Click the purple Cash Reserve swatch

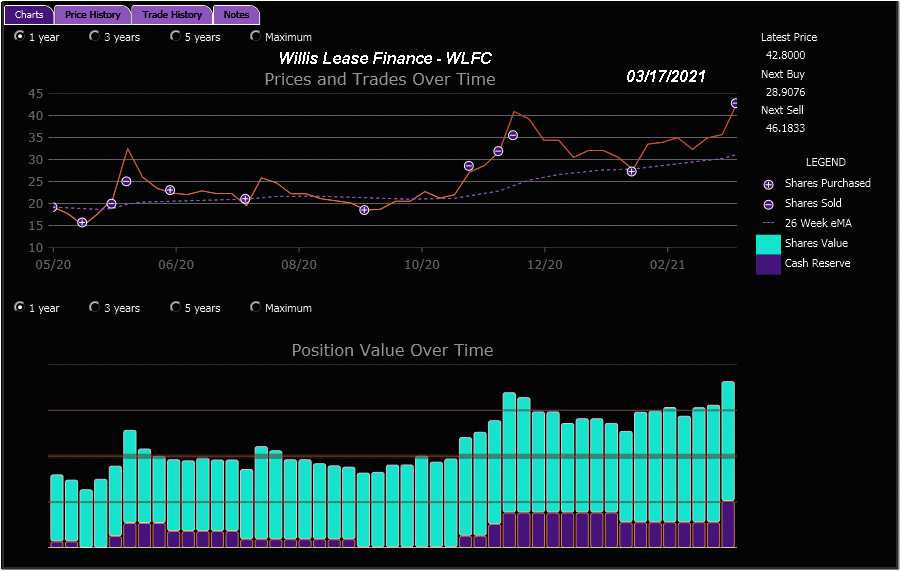tap(768, 264)
